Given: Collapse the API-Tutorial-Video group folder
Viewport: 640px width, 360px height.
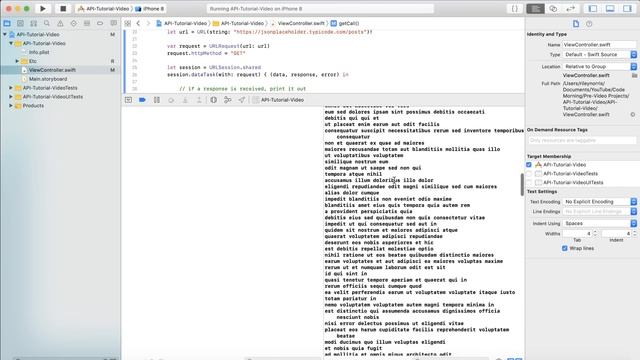Looking at the screenshot, I should 11,43.
